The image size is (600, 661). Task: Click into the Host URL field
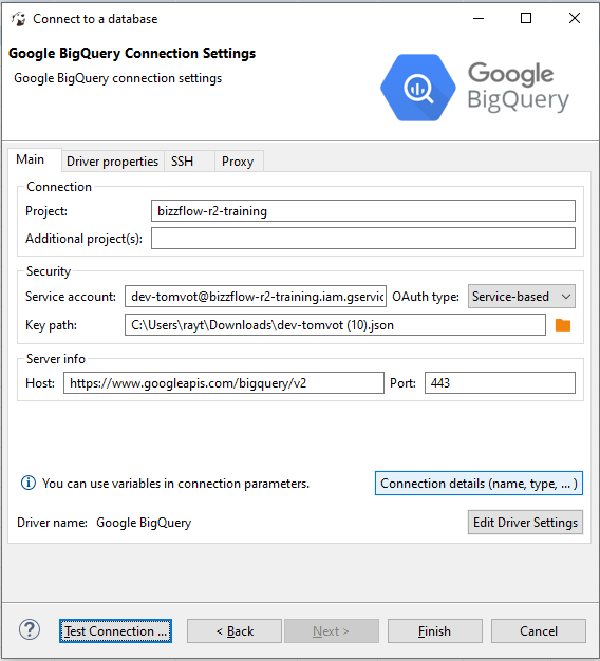(x=223, y=383)
